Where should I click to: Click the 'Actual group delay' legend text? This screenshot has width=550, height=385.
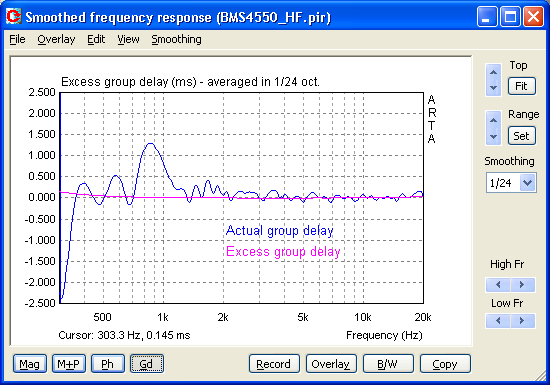click(x=280, y=231)
